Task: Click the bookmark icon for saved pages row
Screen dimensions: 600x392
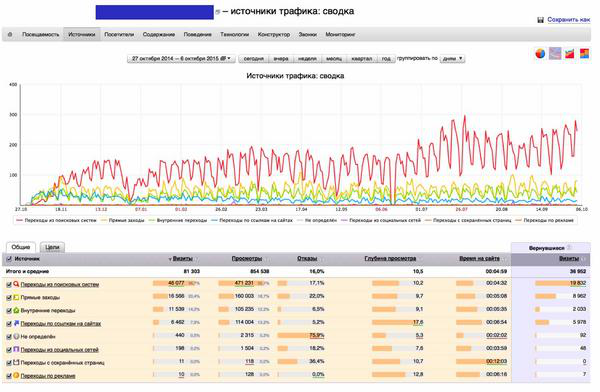Action: (16, 362)
